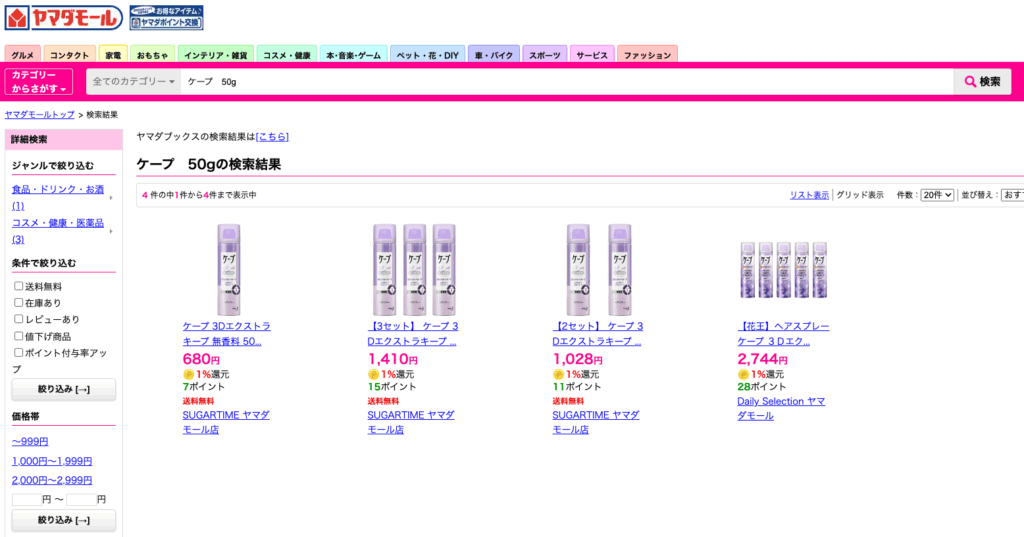
Task: Open the ペット・花・DIY category tab
Action: pyautogui.click(x=428, y=55)
